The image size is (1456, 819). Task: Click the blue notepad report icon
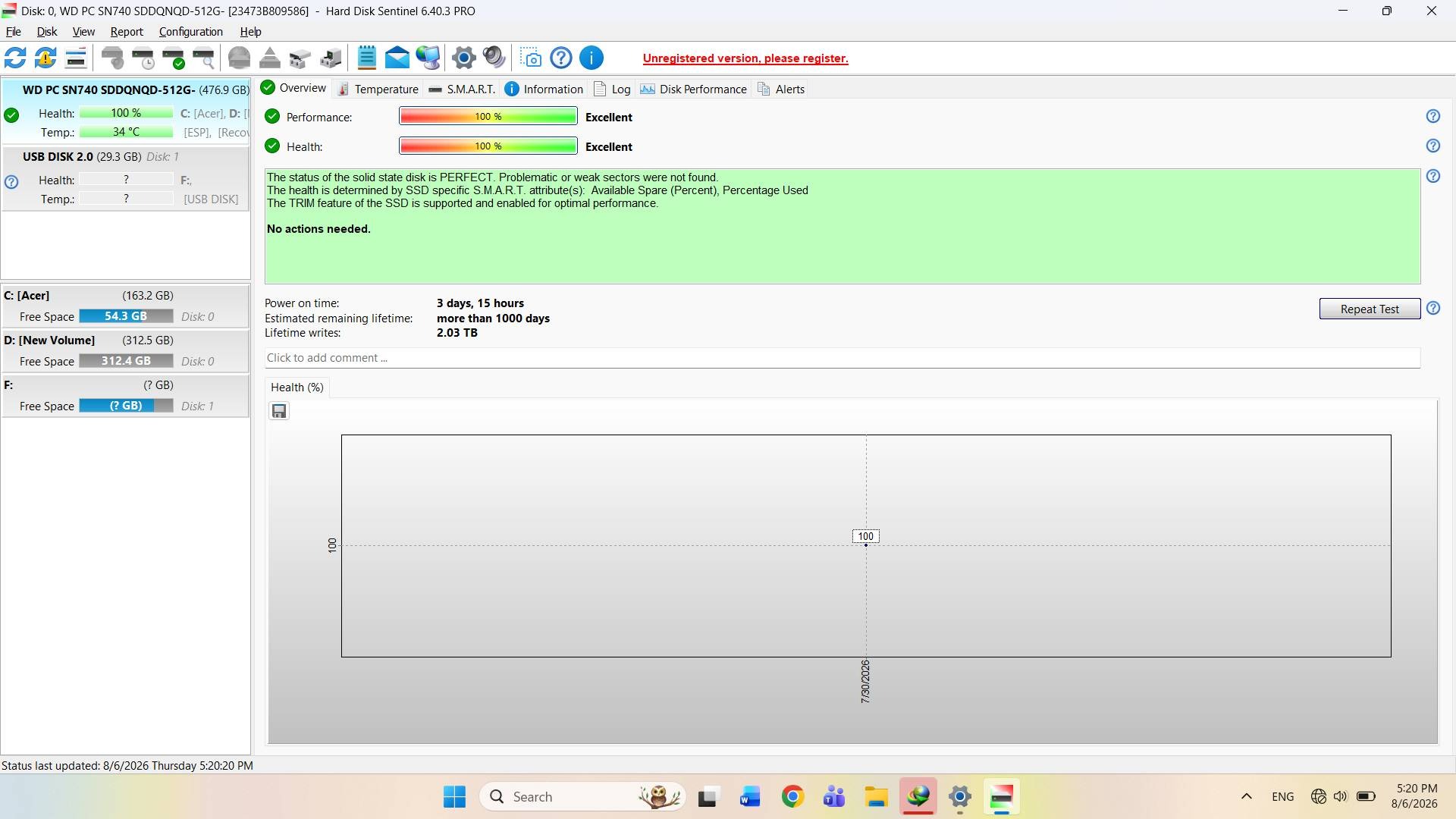367,58
